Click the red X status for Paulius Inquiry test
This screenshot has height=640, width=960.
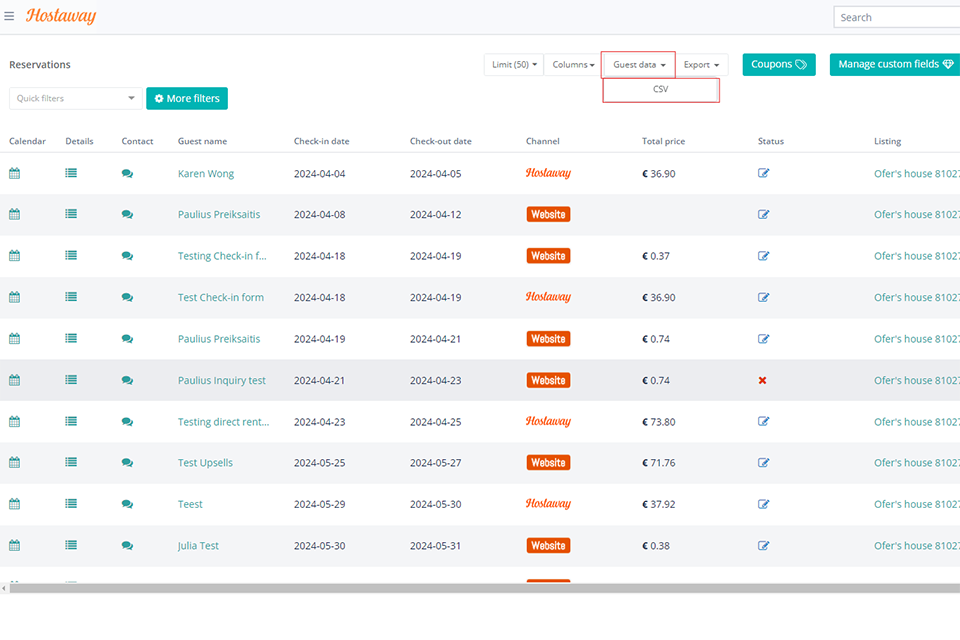(762, 380)
